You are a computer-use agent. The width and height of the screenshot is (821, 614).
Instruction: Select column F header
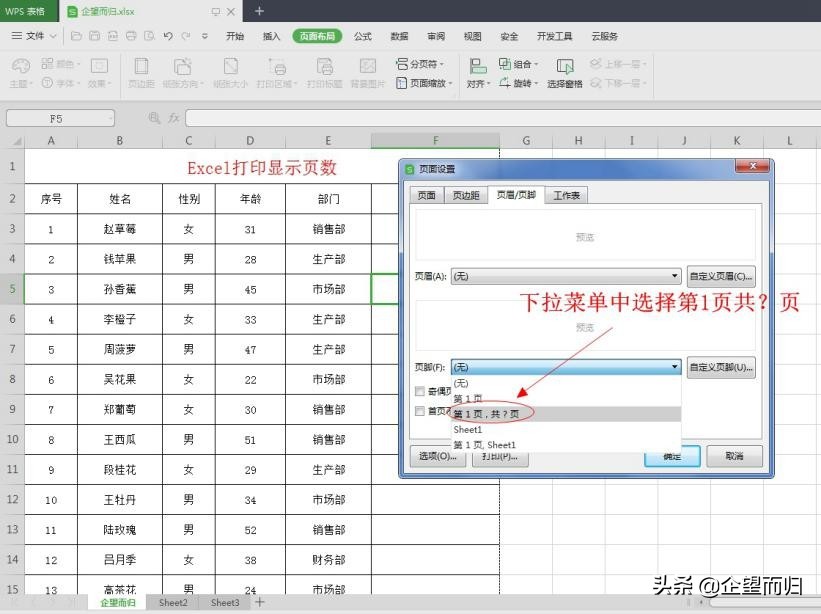pos(435,140)
